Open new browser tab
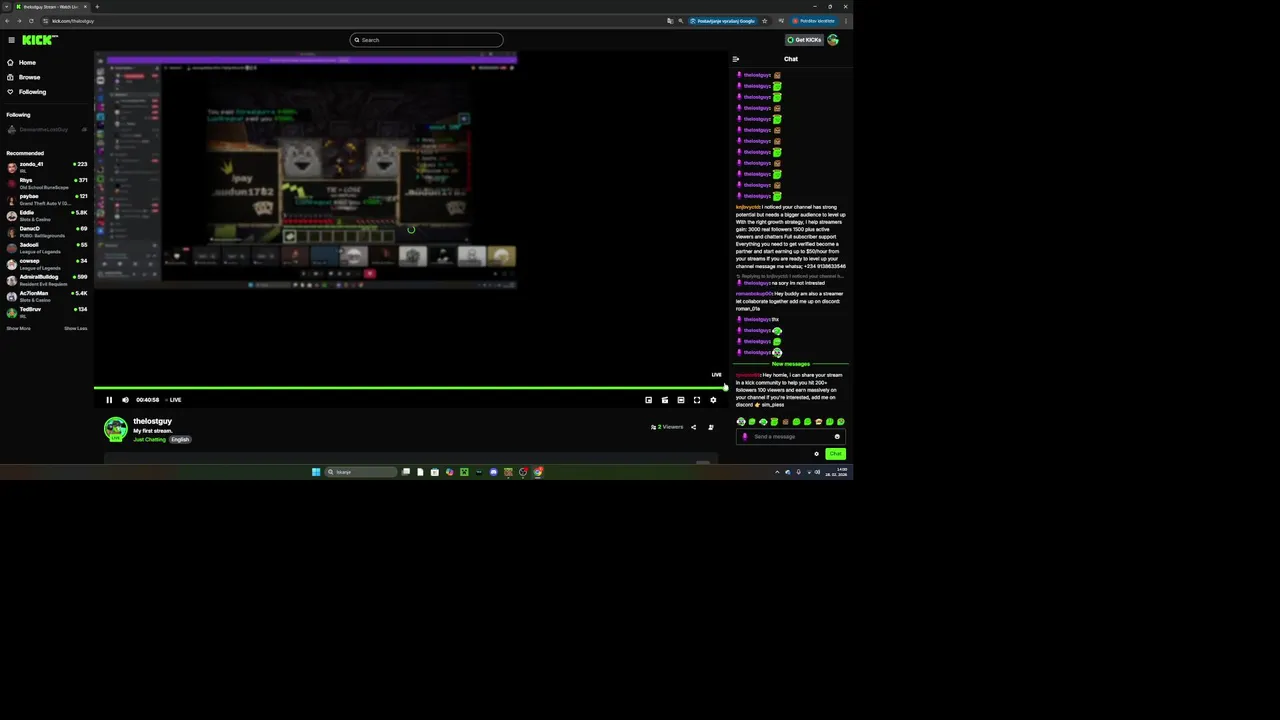Viewport: 1280px width, 720px height. click(97, 7)
